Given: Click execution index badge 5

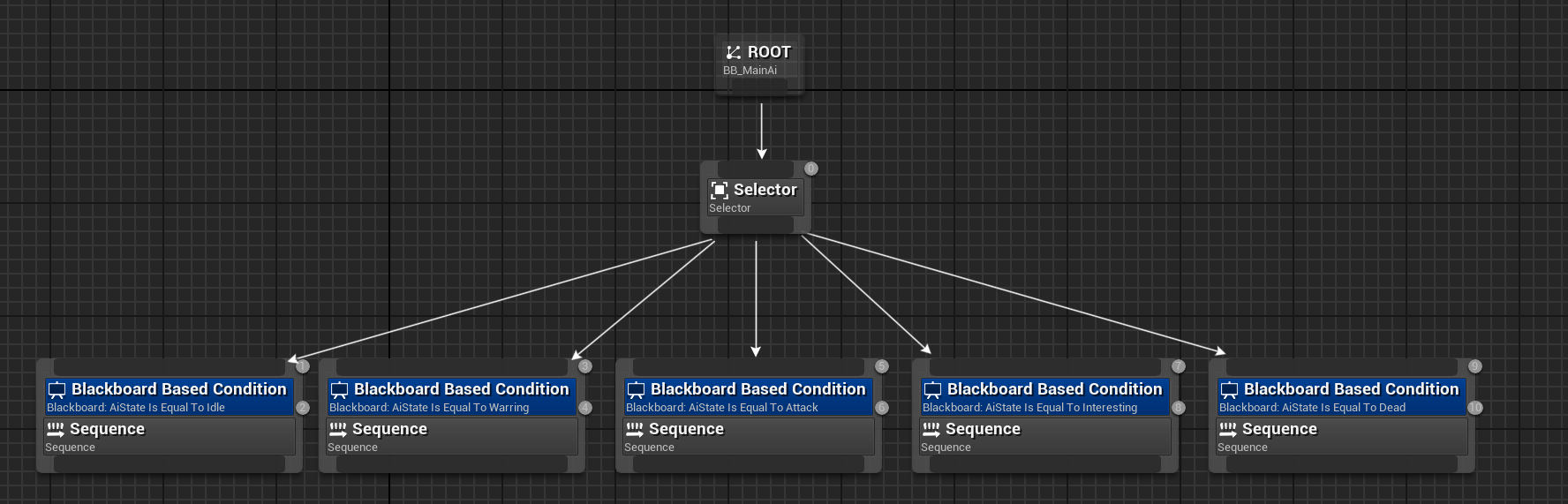Looking at the screenshot, I should coord(882,366).
